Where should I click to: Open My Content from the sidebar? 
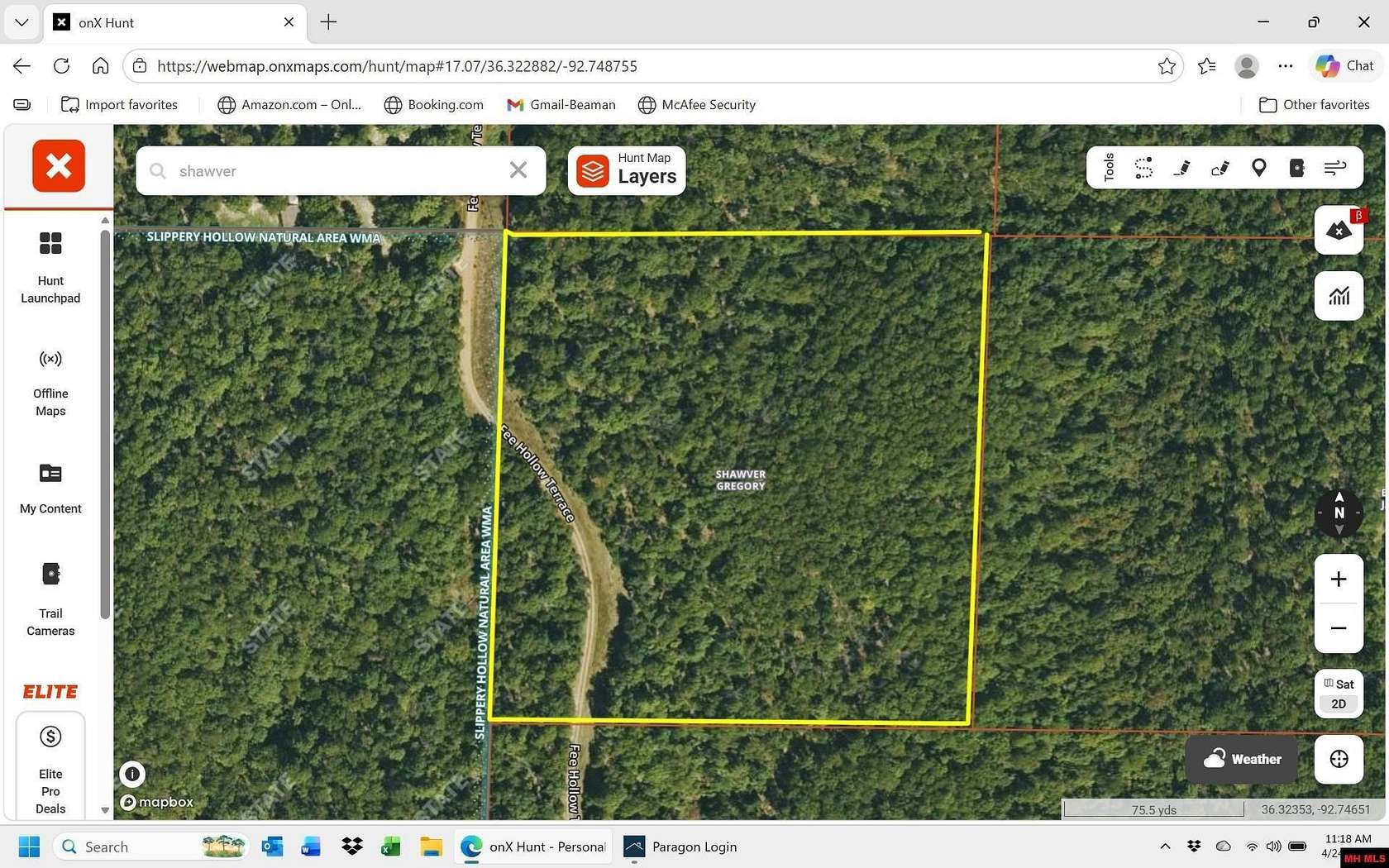point(50,488)
